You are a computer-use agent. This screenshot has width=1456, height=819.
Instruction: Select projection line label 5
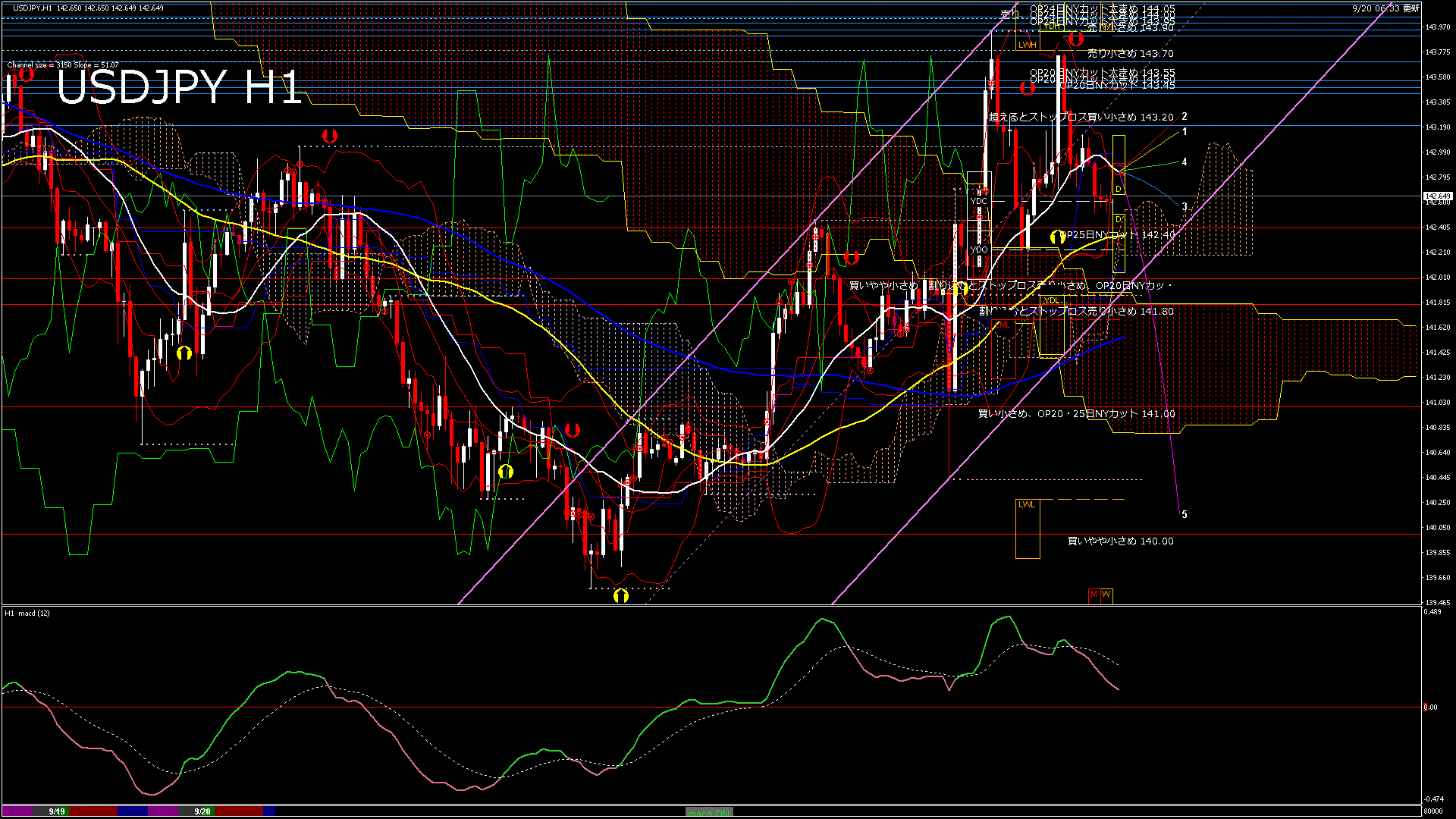[1185, 514]
